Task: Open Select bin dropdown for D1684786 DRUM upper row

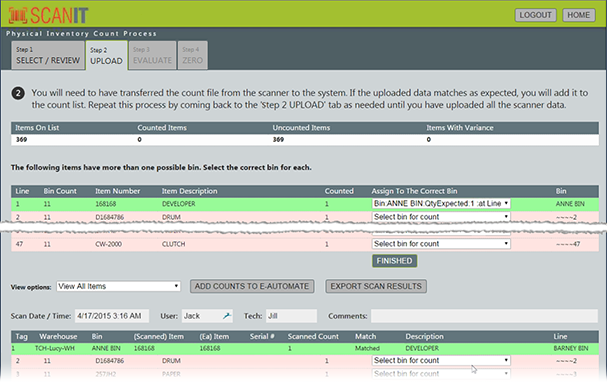Action: tap(441, 217)
